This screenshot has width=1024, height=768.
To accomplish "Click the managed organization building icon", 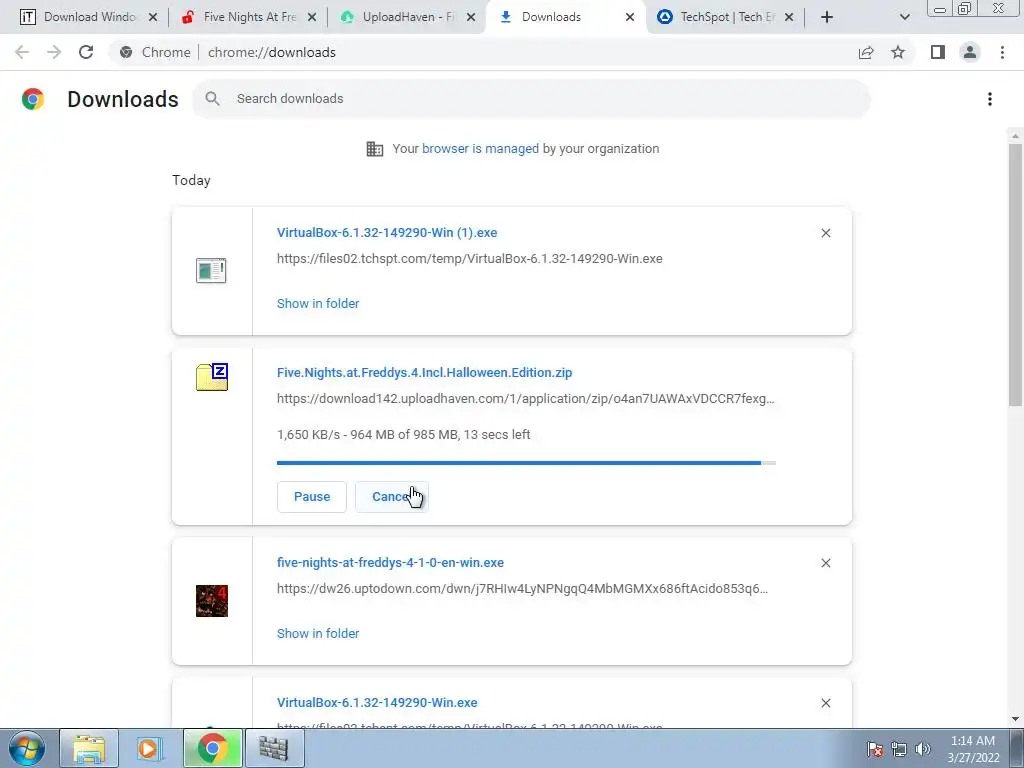I will 375,149.
